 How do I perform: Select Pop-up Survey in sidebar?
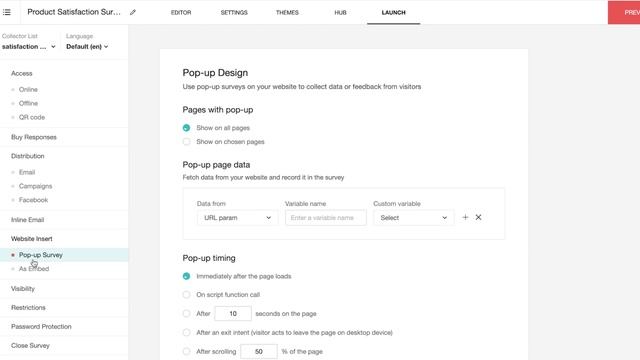(x=41, y=255)
